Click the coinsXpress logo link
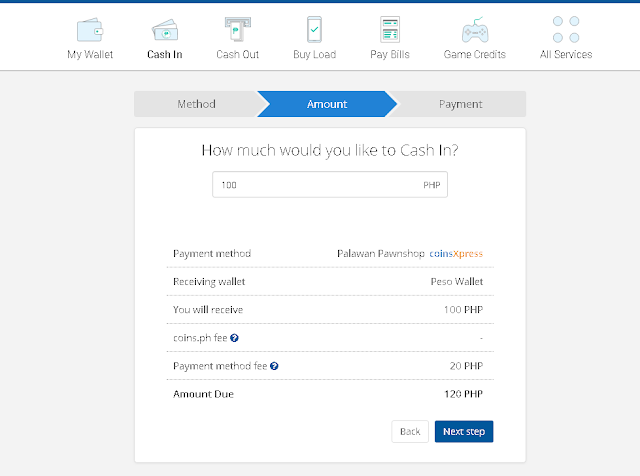The width and height of the screenshot is (640, 476). pos(456,254)
